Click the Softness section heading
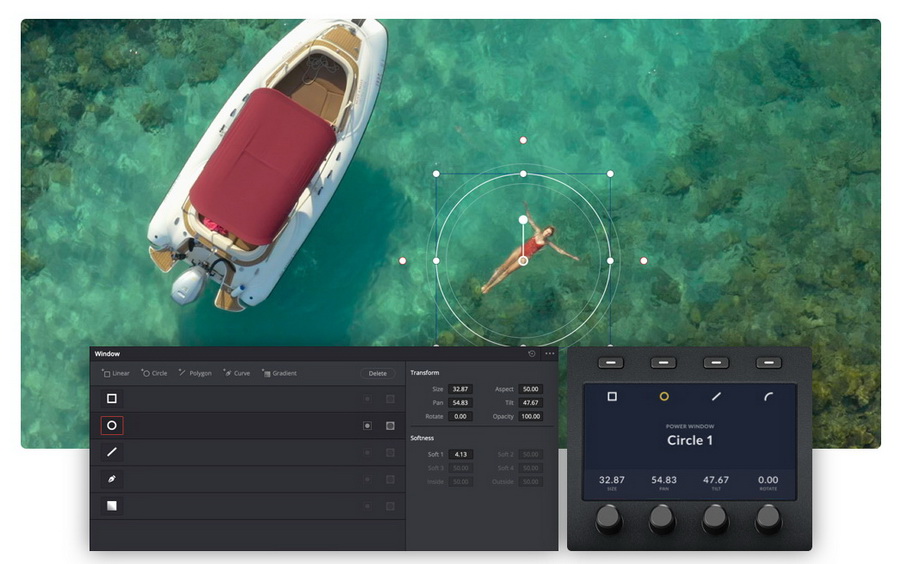 (x=422, y=438)
